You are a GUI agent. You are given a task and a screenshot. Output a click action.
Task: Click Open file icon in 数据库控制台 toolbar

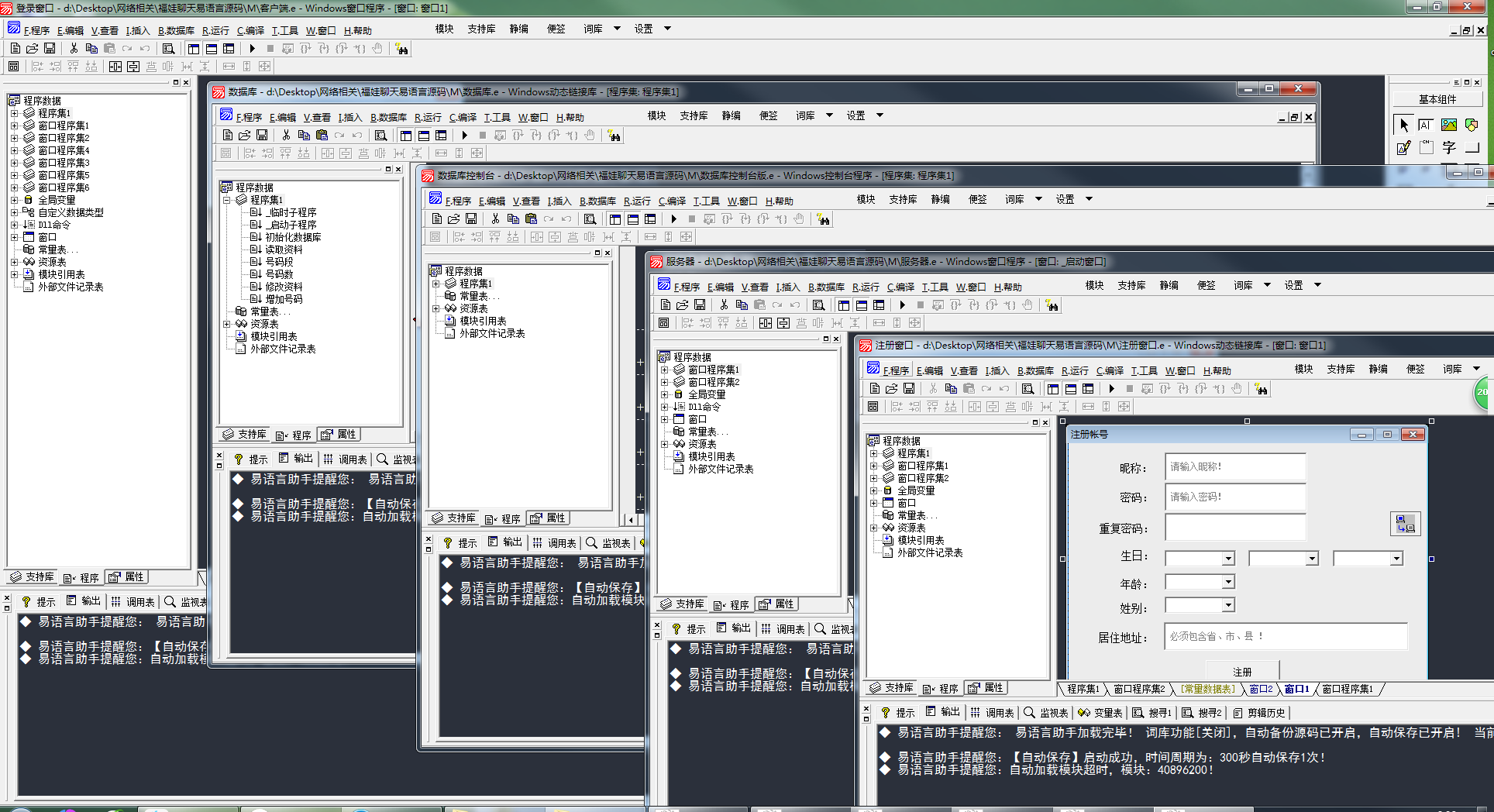coord(454,219)
